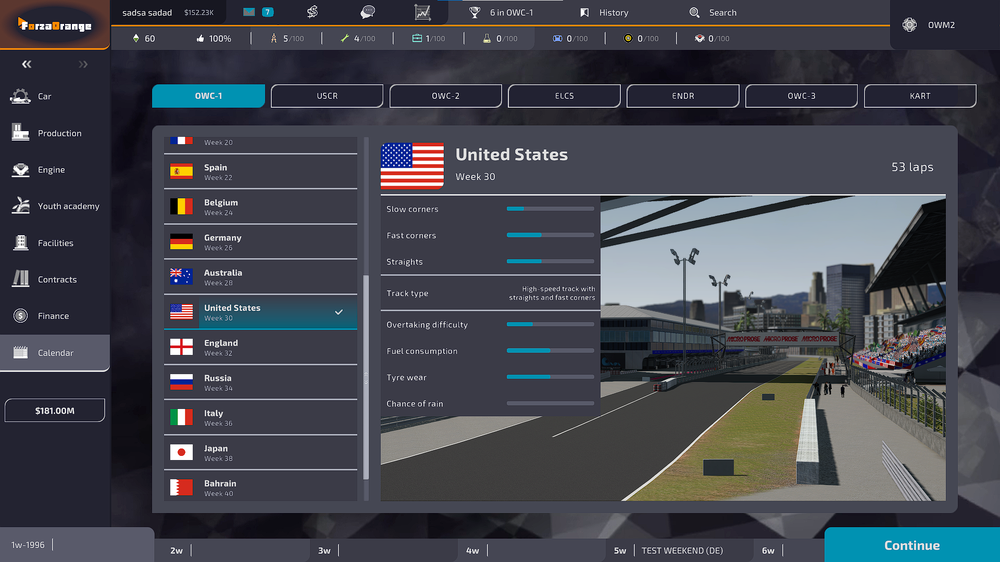The height and width of the screenshot is (562, 1000).
Task: Click the wrench mechanics 4/100 icon
Action: tap(344, 38)
